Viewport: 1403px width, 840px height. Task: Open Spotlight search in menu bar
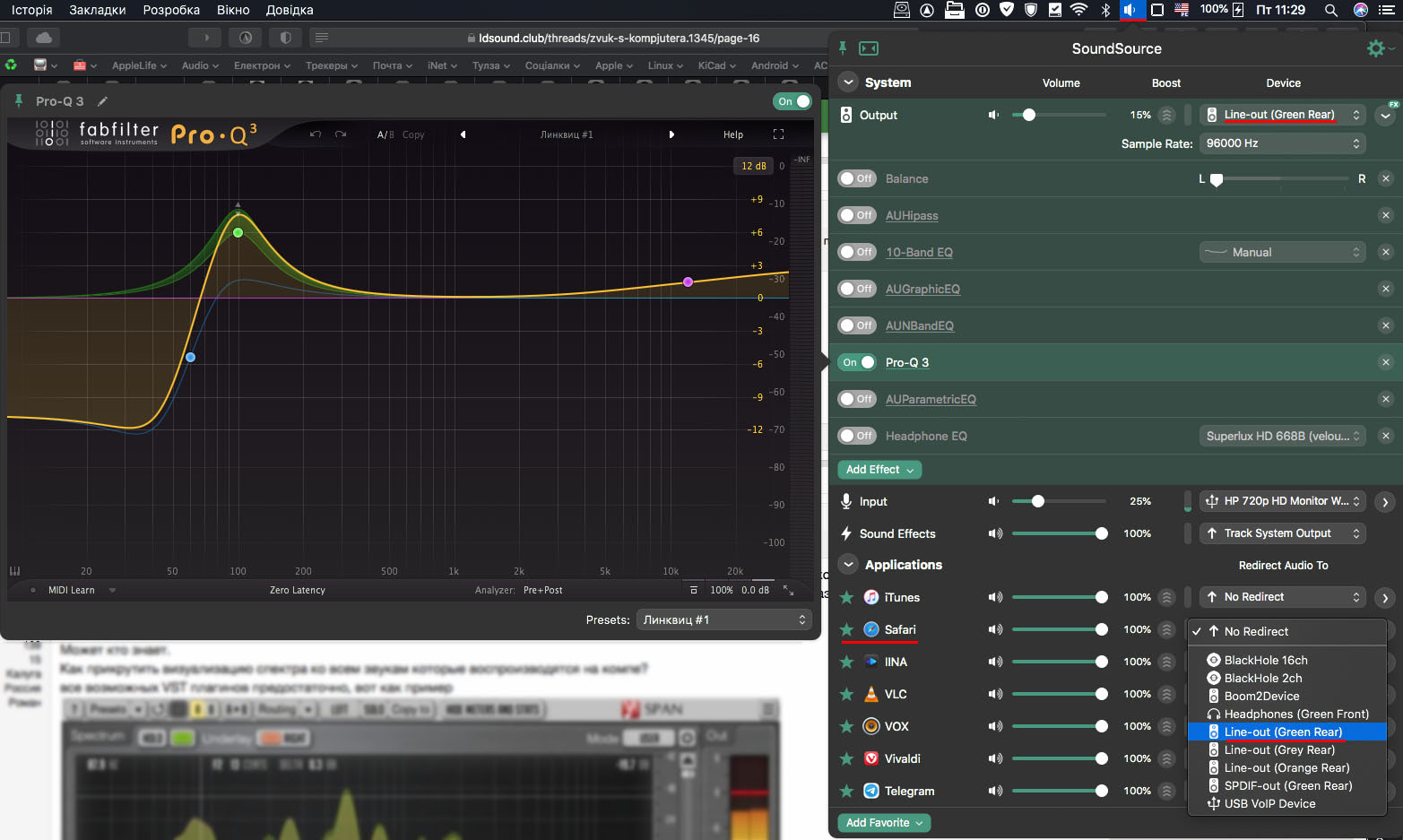pos(1331,10)
